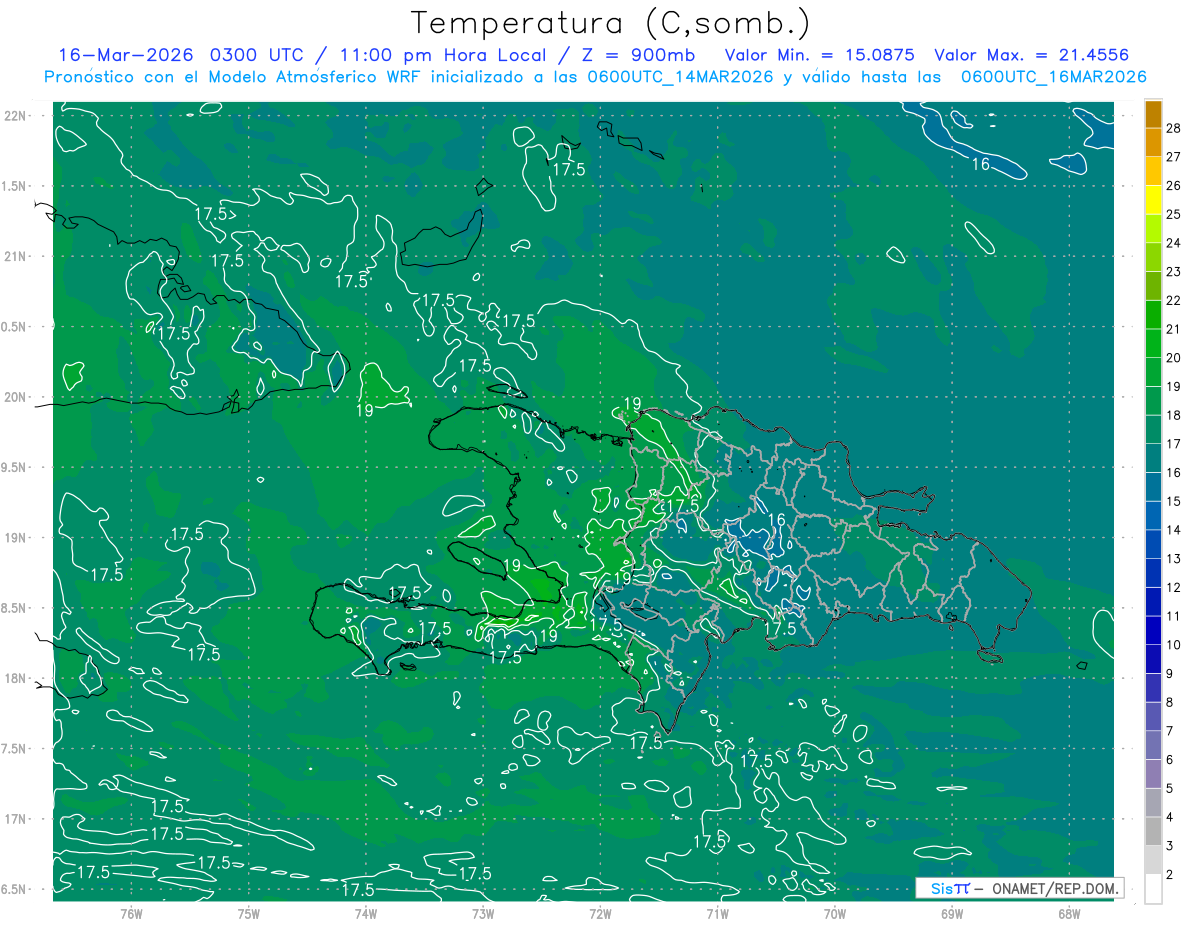Click the yellow color scale swatch between 25 and 26
This screenshot has height=927, width=1200.
(x=1153, y=200)
